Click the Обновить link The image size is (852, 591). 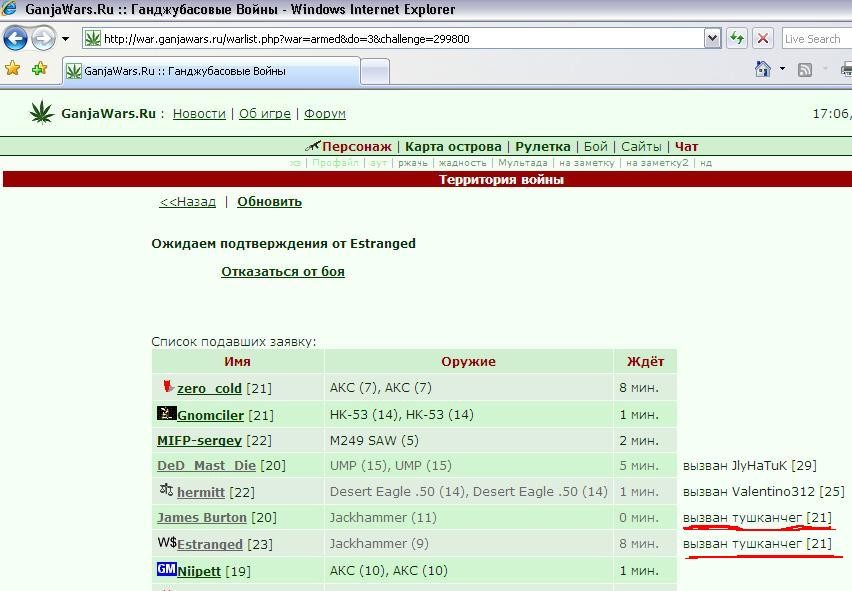coord(270,202)
